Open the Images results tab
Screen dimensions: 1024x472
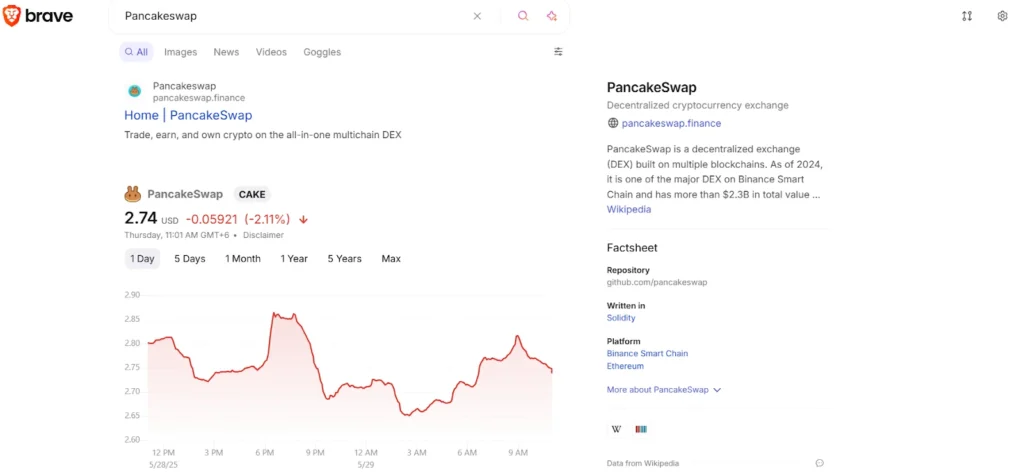(x=181, y=52)
